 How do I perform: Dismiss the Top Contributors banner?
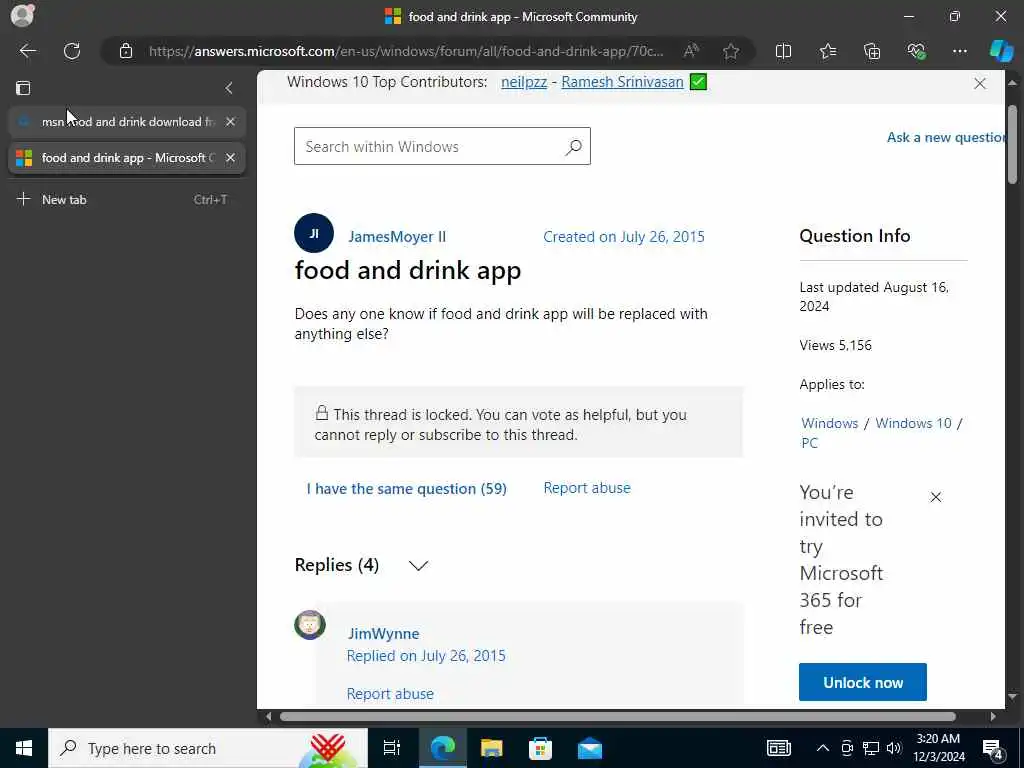tap(980, 84)
